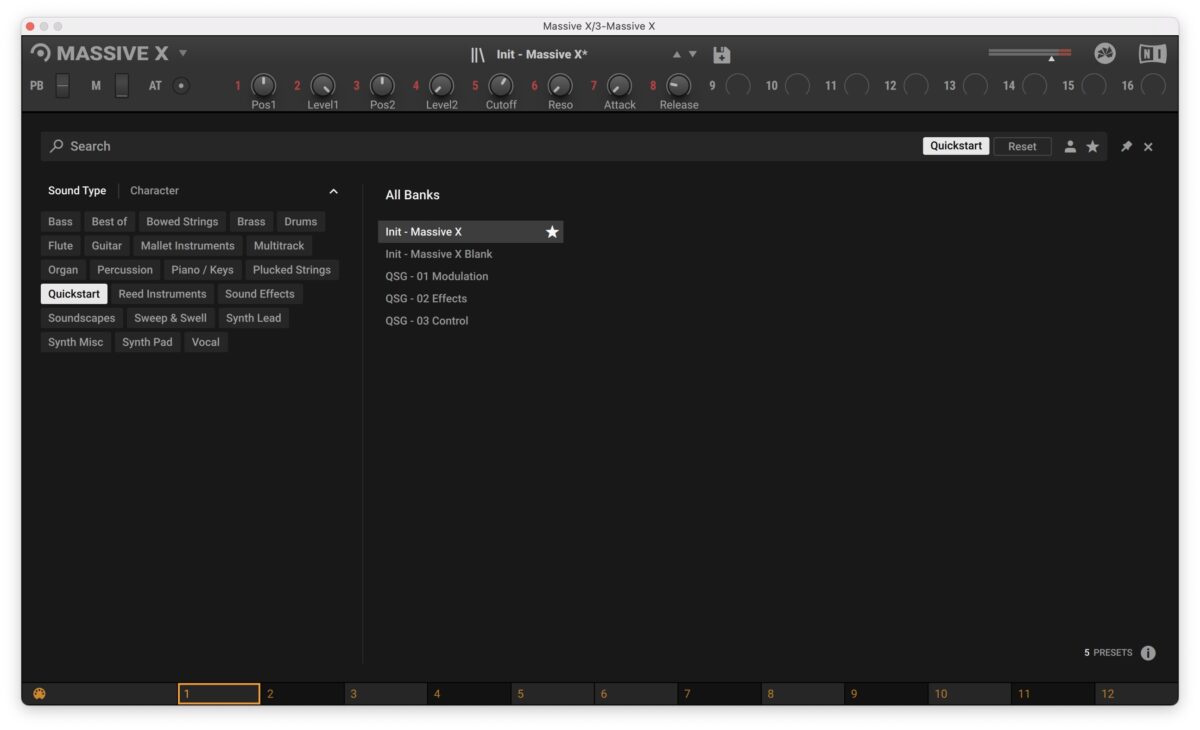Select the Best of tag

(x=109, y=222)
